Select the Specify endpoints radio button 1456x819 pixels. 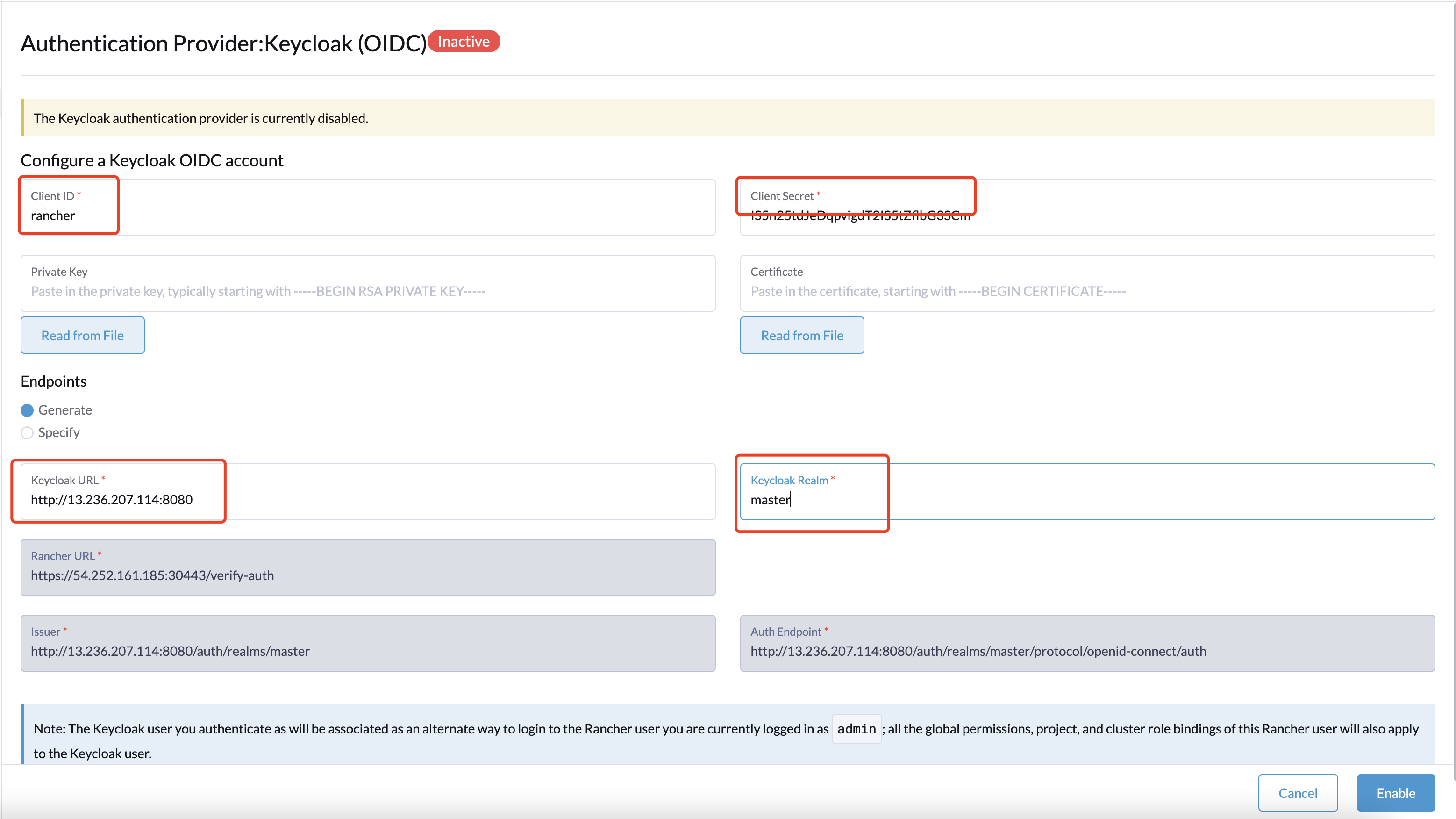tap(27, 433)
